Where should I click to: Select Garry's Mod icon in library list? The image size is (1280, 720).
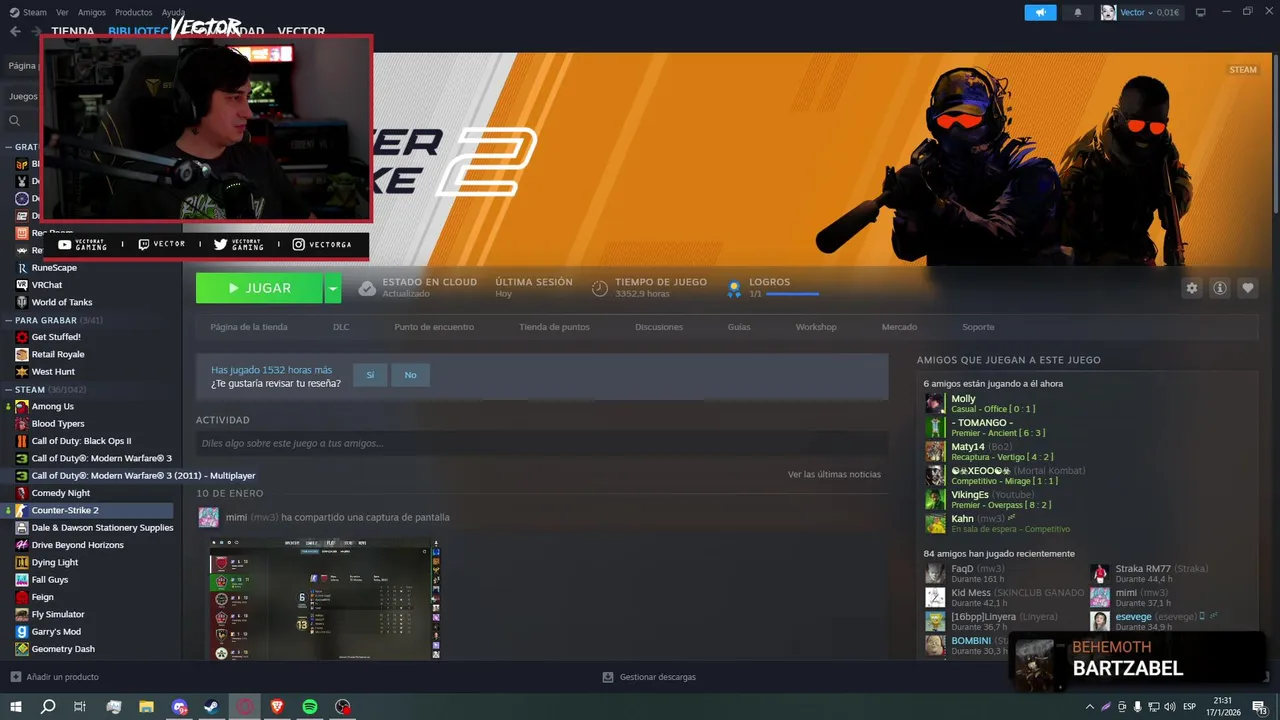click(22, 632)
